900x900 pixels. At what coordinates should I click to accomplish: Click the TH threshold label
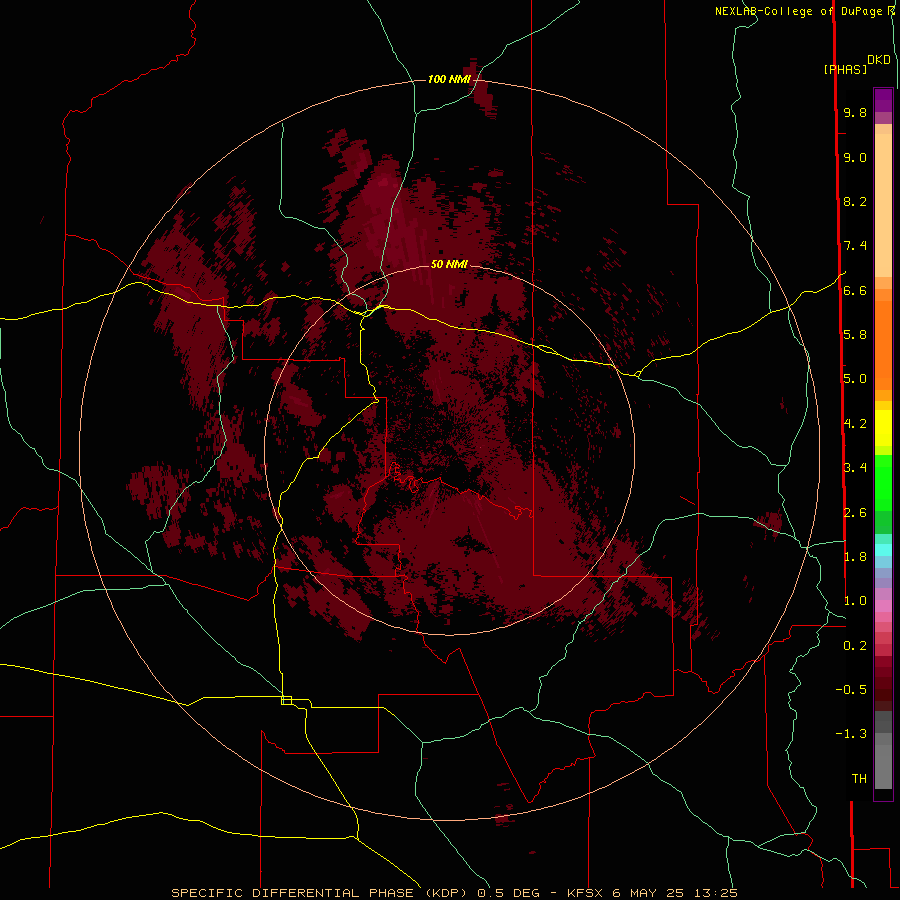(859, 779)
